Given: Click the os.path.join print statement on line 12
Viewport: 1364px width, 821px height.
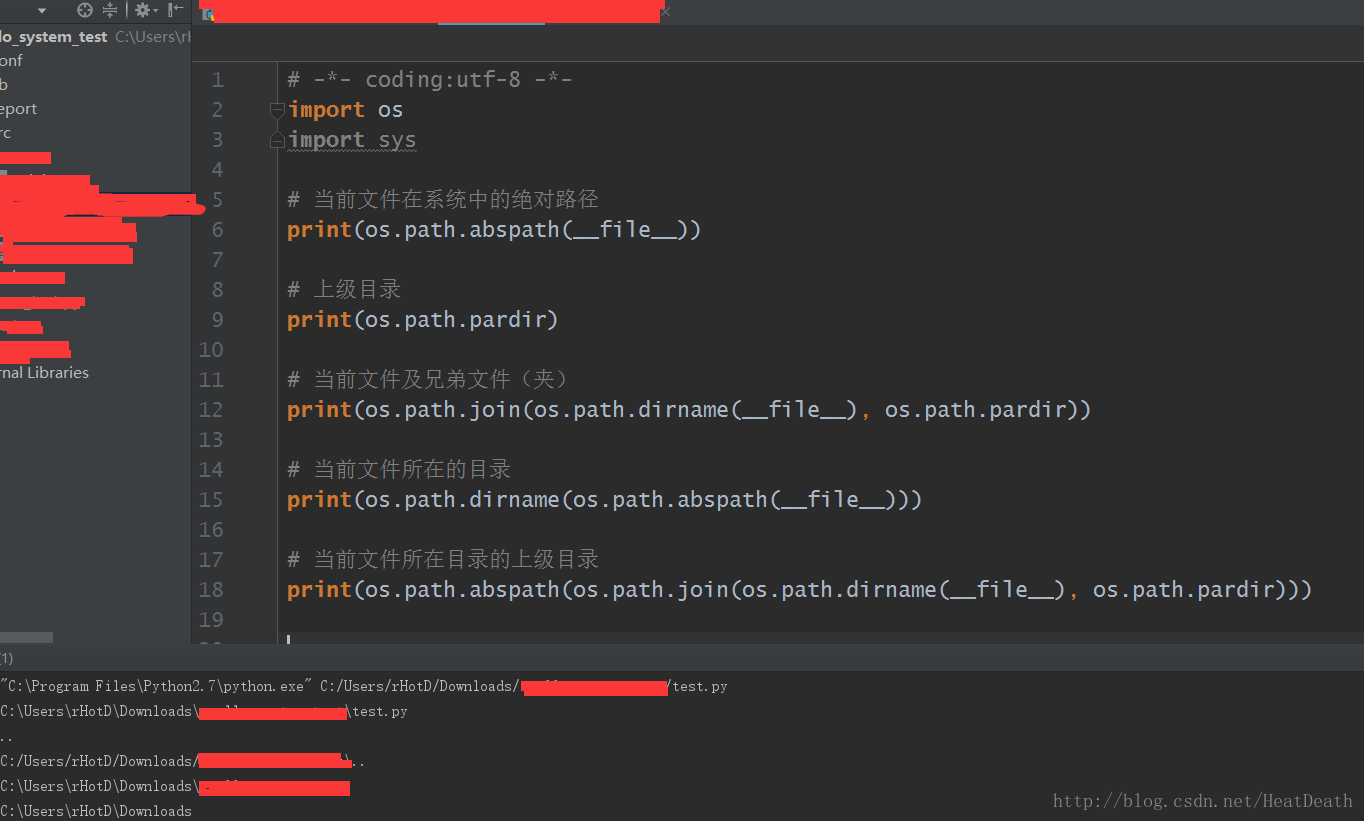Looking at the screenshot, I should [x=689, y=410].
